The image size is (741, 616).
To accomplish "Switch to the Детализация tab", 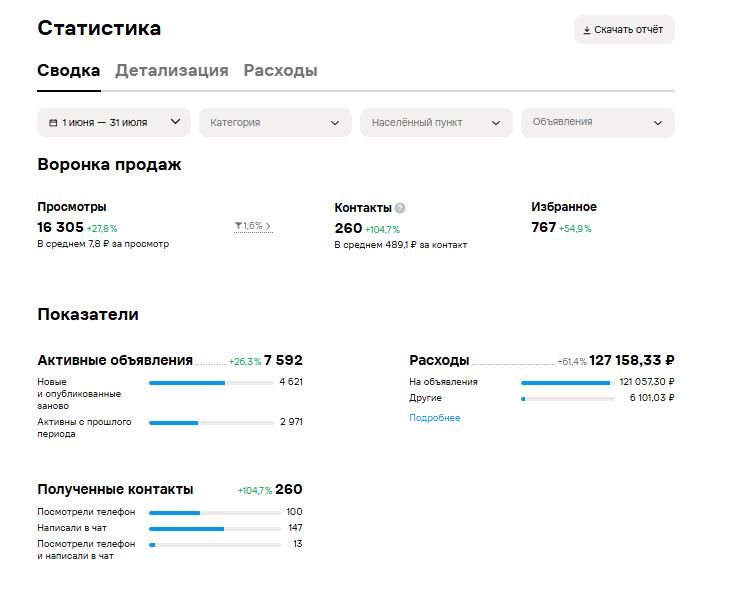I will [172, 70].
